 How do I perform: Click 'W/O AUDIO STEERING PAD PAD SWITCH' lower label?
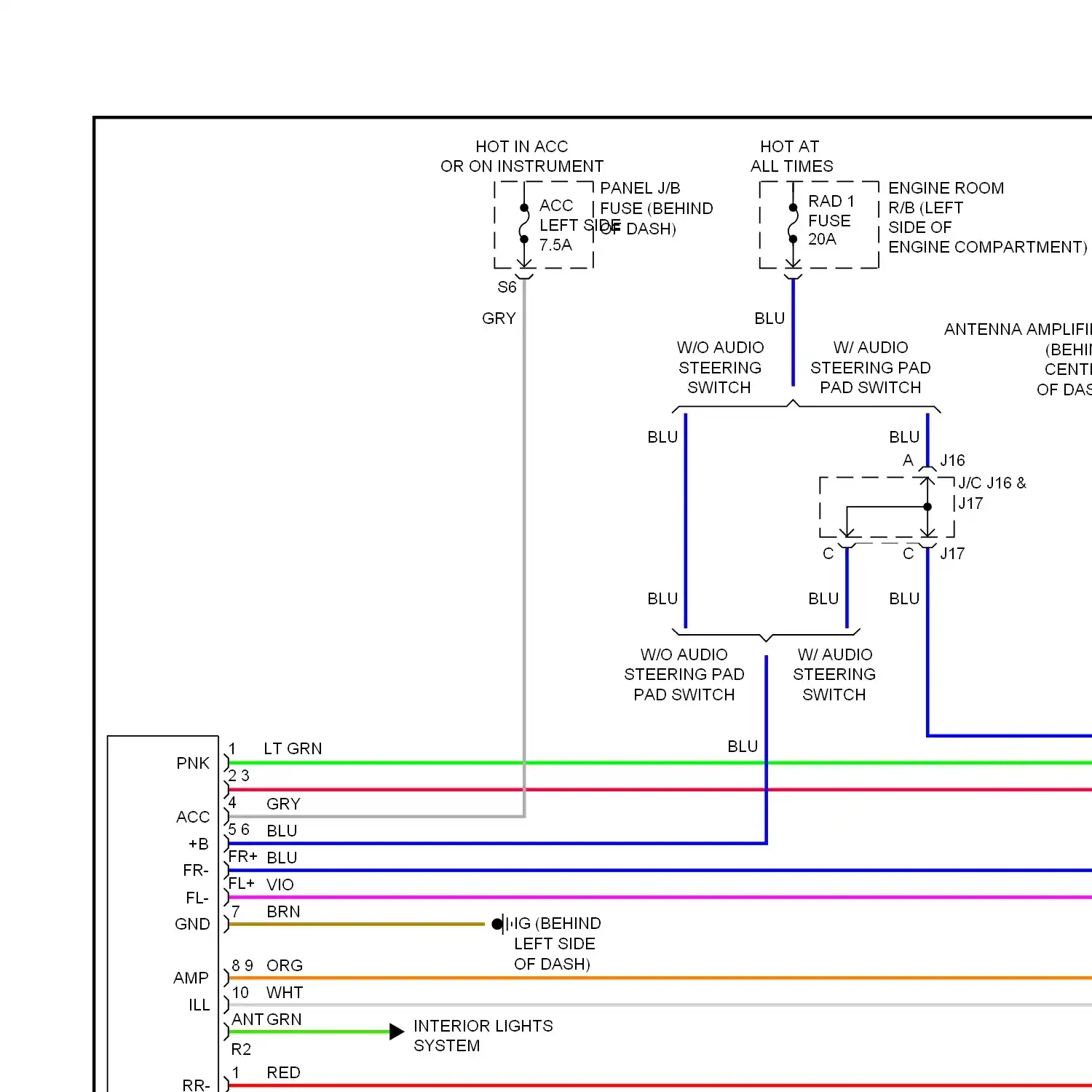coord(684,675)
